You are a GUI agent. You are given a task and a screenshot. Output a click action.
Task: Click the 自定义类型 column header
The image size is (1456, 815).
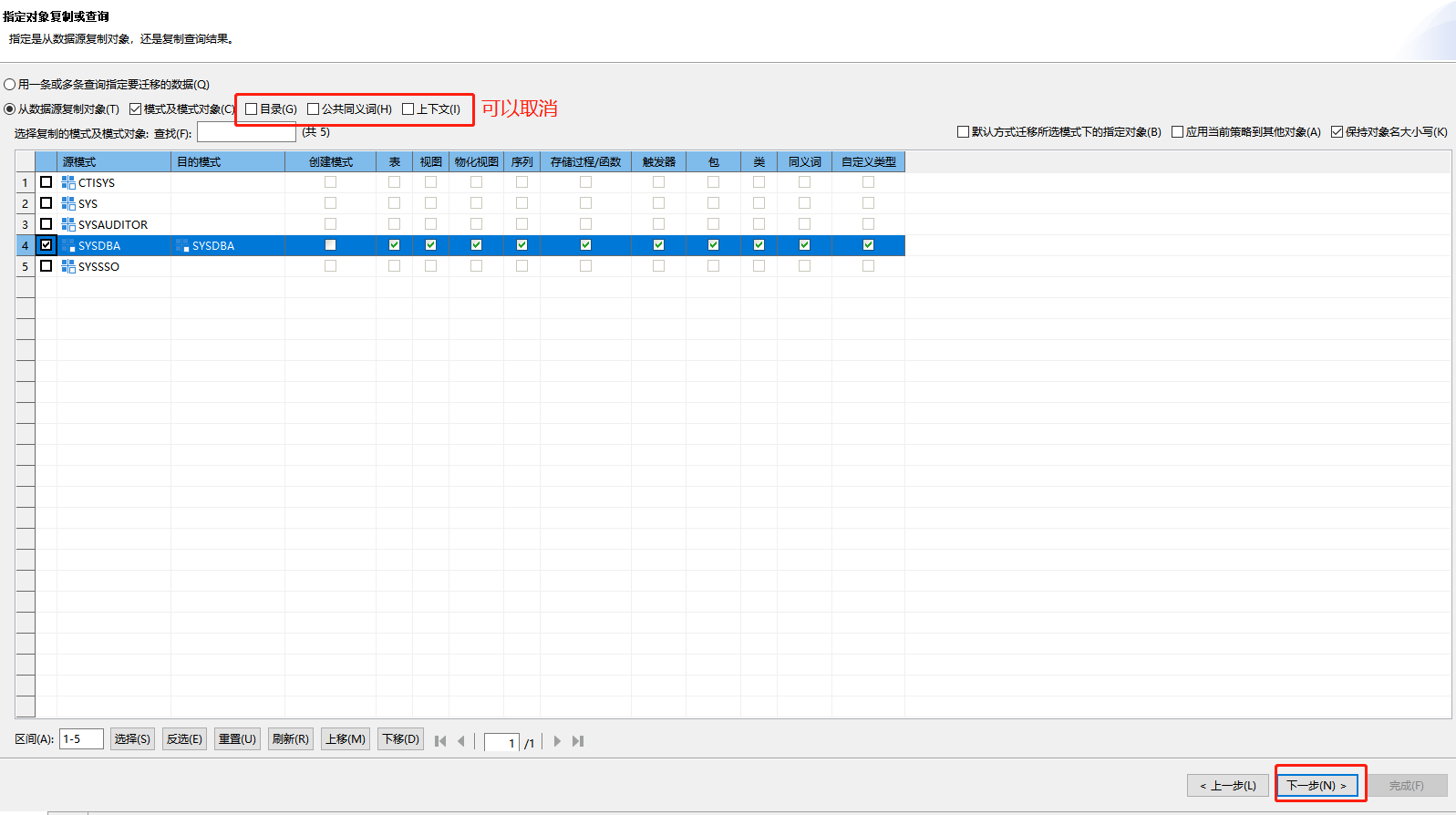point(868,161)
